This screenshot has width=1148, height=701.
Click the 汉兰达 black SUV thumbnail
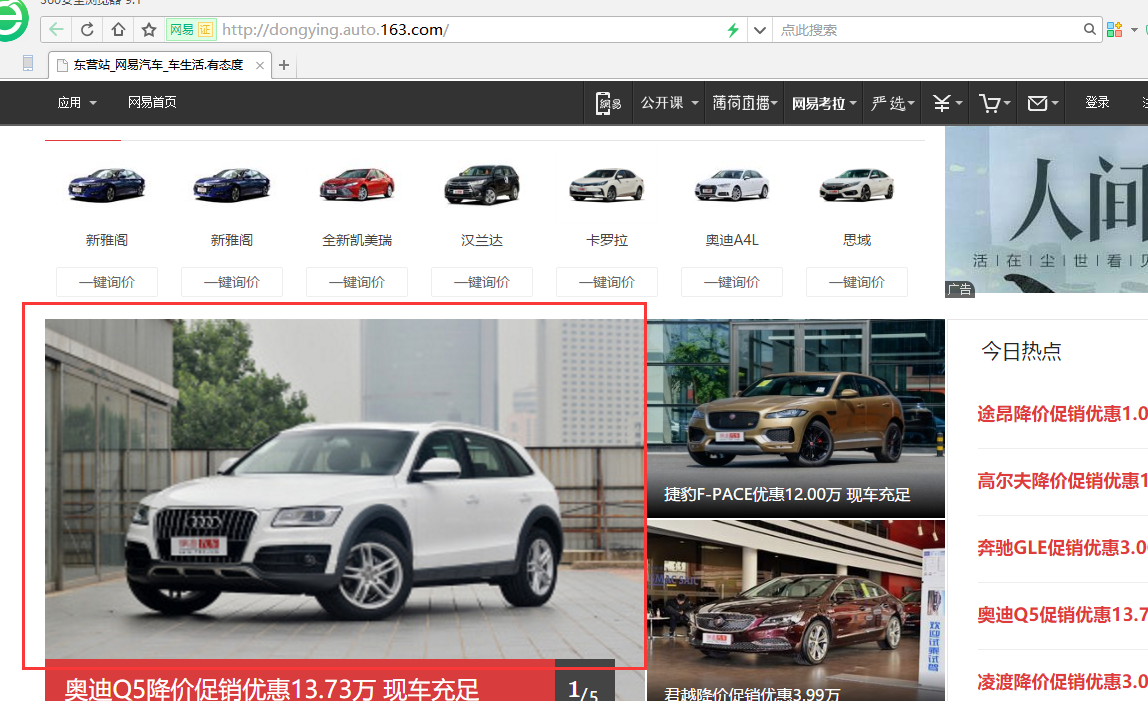482,185
